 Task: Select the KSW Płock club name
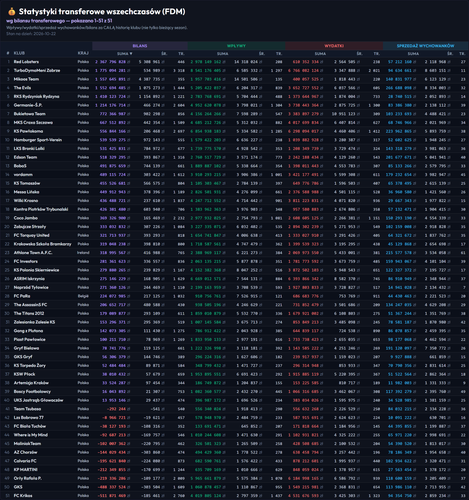point(24,374)
